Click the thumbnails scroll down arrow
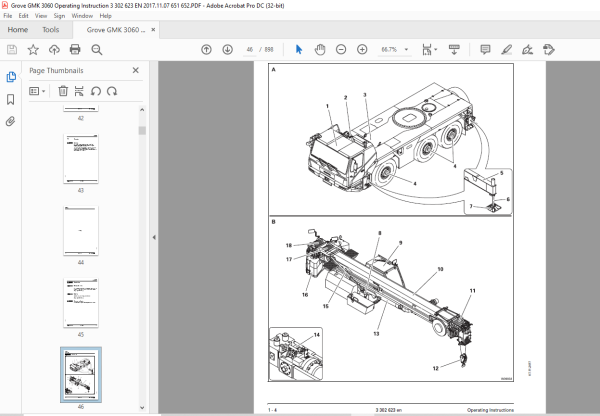Image resolution: width=600 pixels, height=416 pixels. [142, 408]
